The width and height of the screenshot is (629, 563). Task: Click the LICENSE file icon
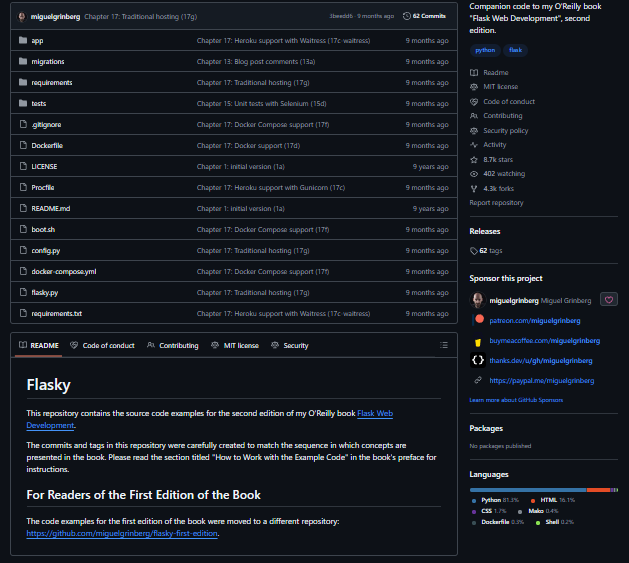click(x=23, y=166)
